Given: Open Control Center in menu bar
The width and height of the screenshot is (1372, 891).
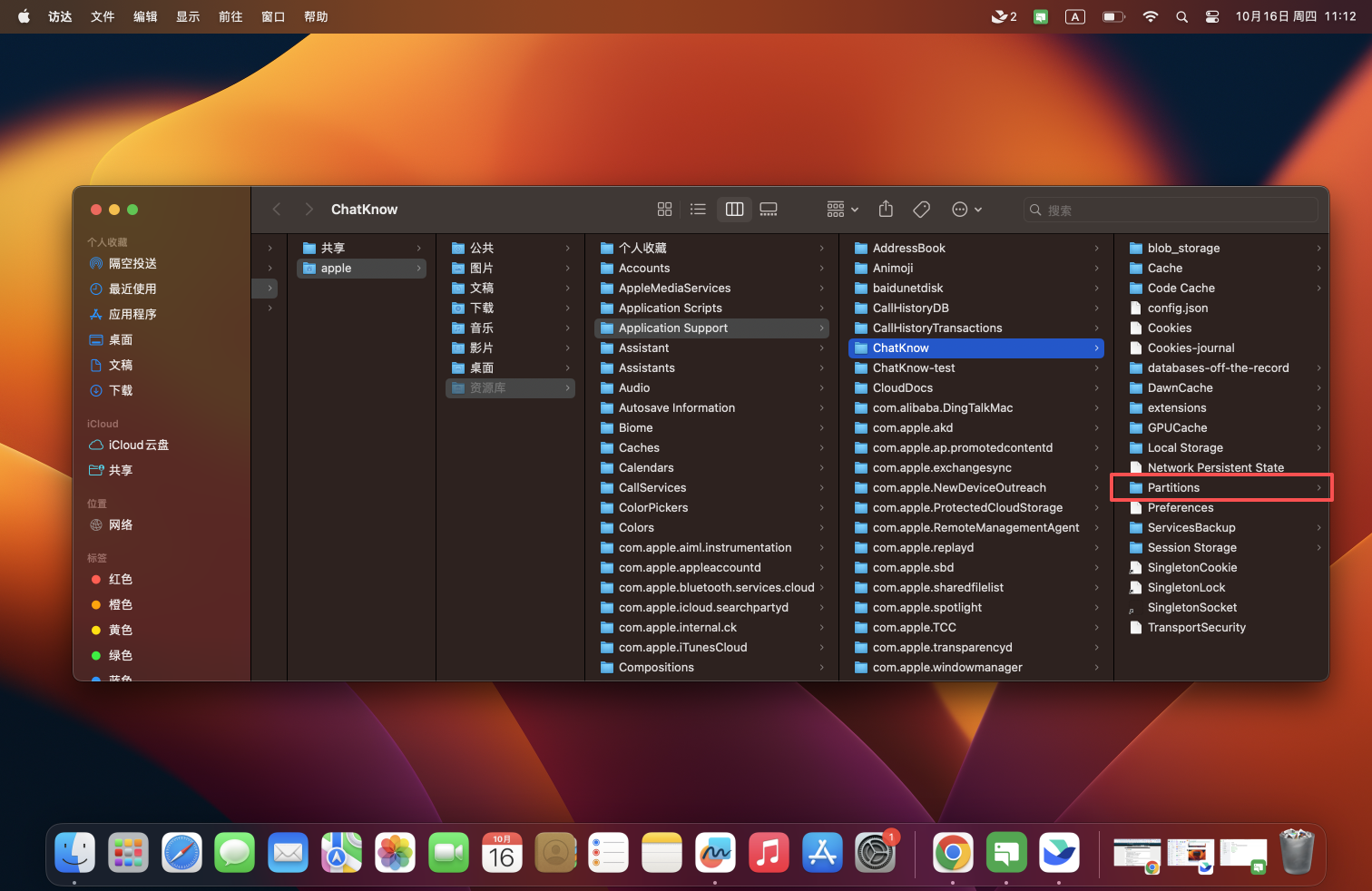Looking at the screenshot, I should pyautogui.click(x=1211, y=16).
